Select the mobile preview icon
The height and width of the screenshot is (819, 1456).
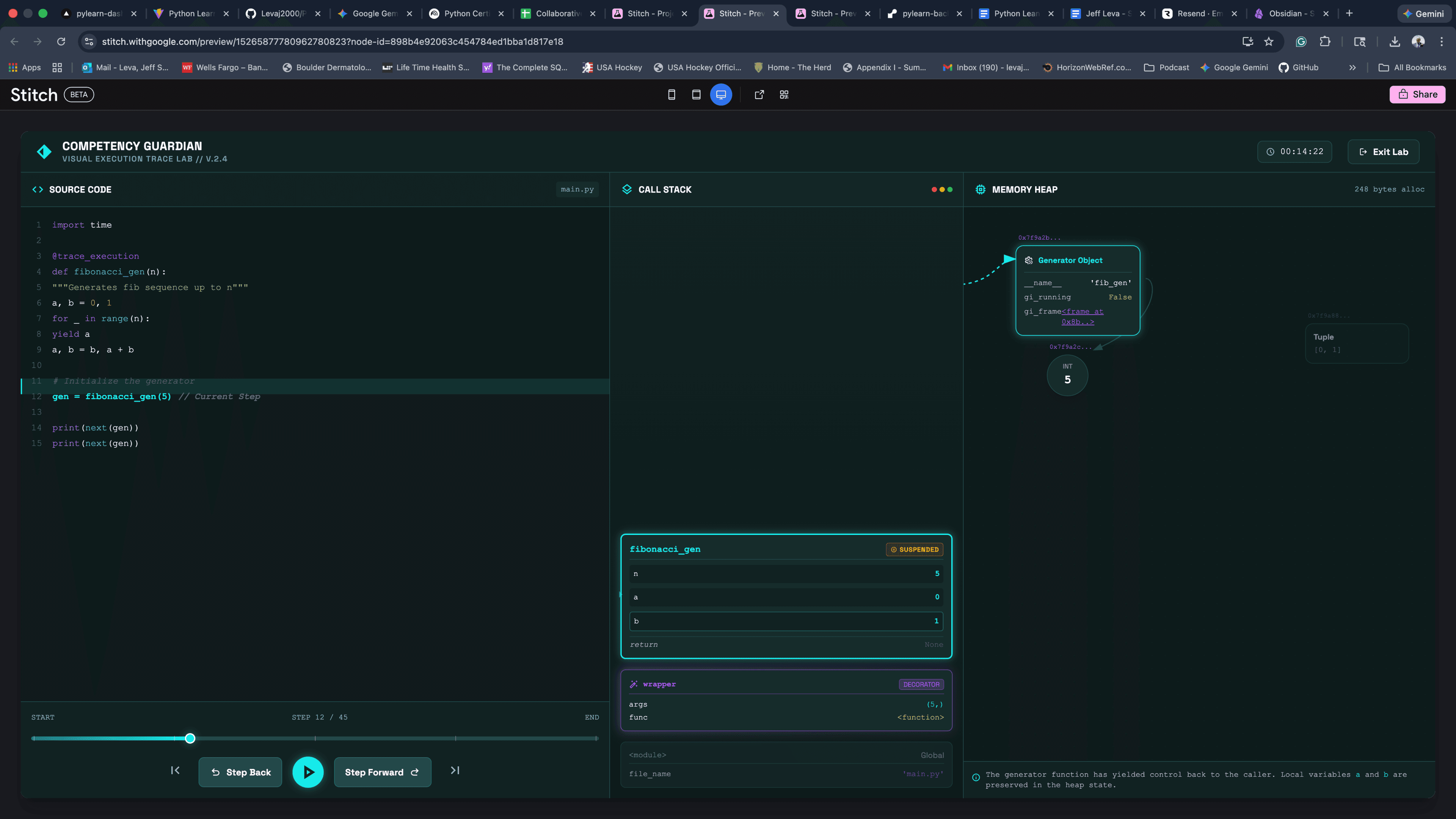point(672,94)
